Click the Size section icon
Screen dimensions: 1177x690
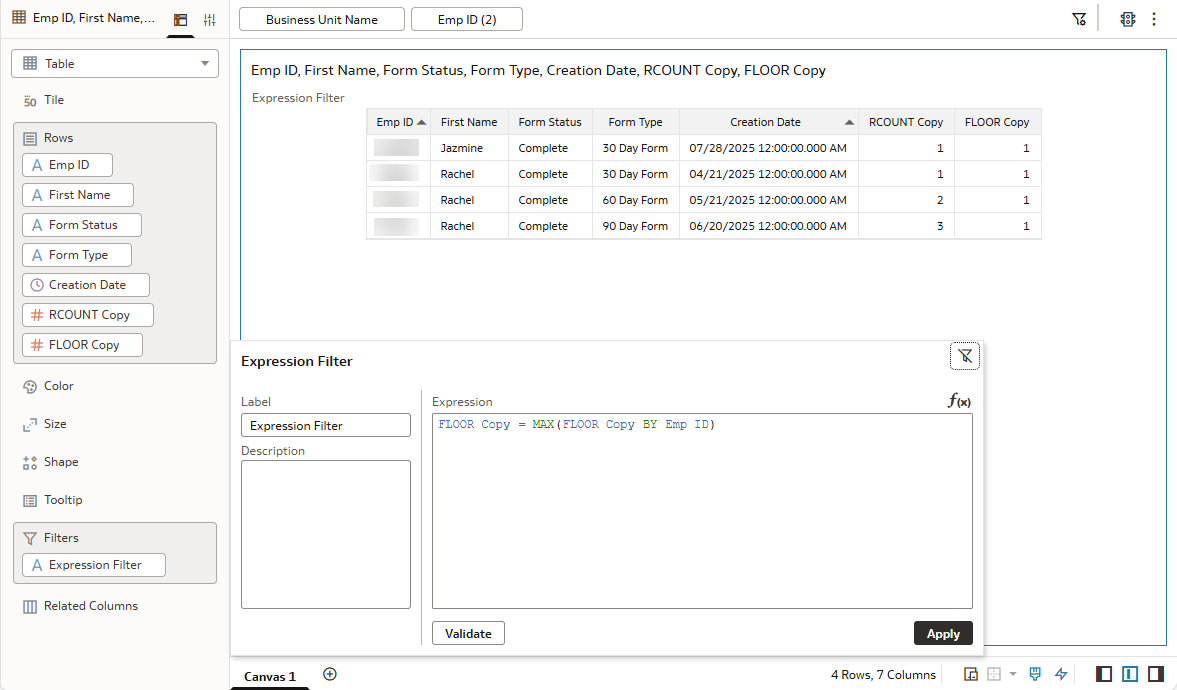30,424
